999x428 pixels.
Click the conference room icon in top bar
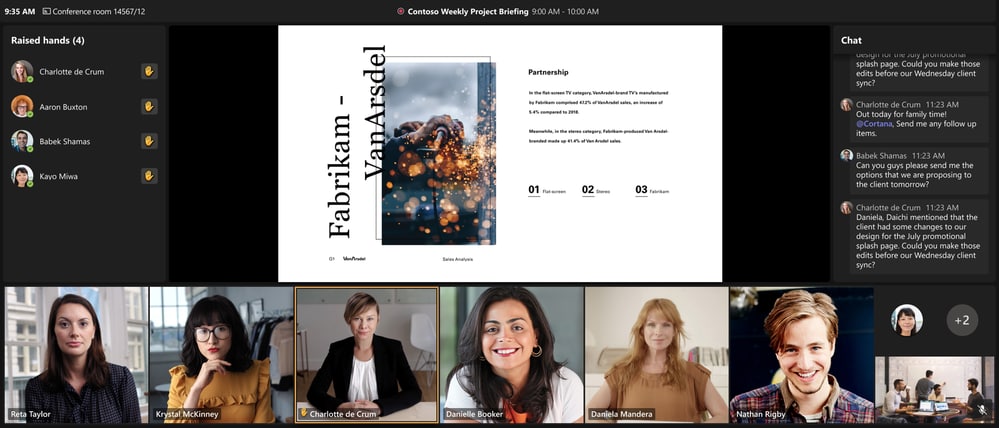point(47,11)
